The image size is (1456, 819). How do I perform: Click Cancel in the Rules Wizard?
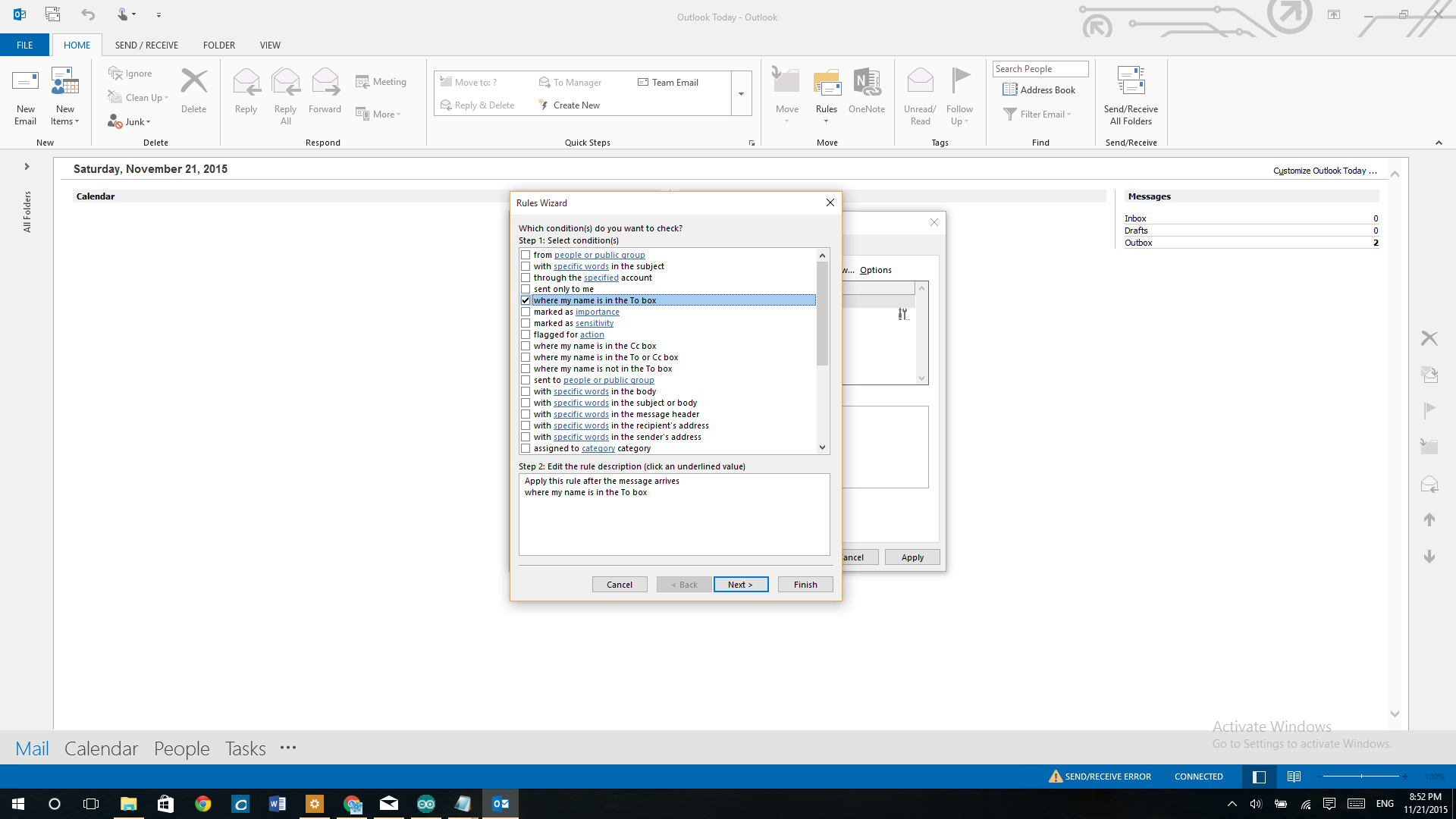click(x=619, y=584)
